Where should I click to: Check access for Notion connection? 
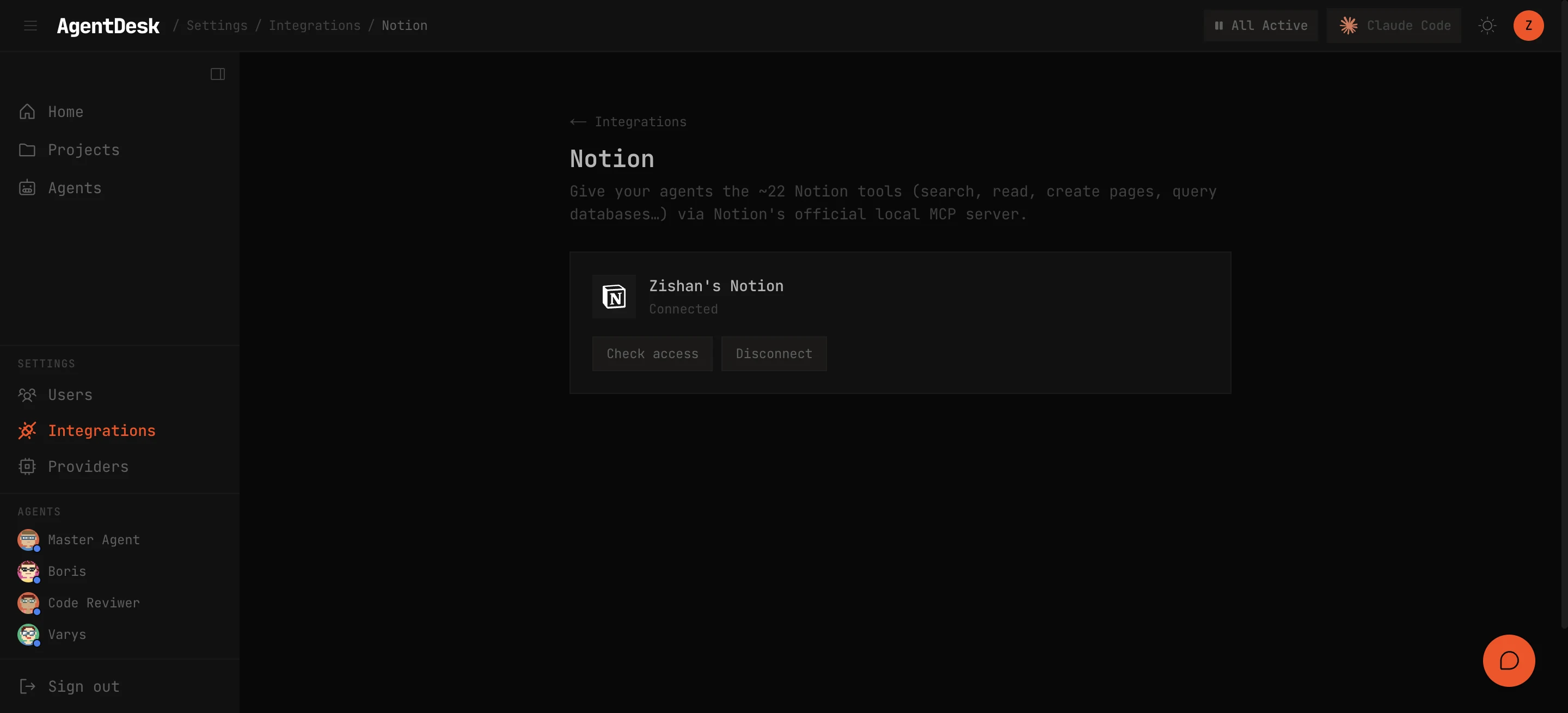pyautogui.click(x=652, y=354)
